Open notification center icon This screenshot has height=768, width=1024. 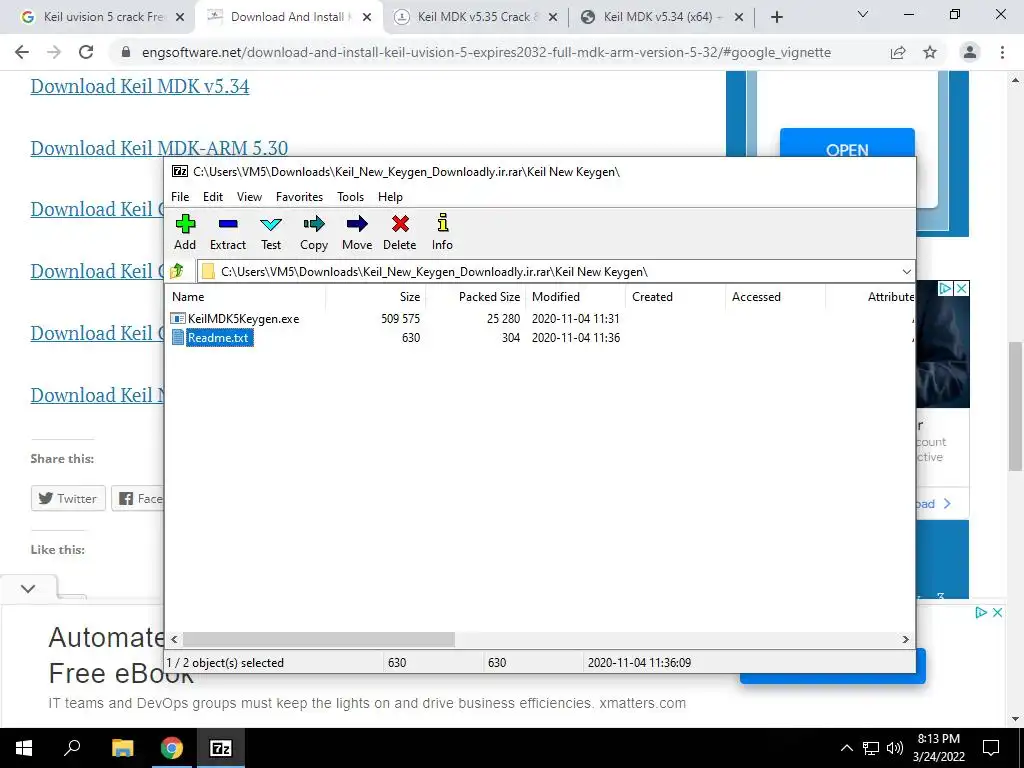(991, 748)
